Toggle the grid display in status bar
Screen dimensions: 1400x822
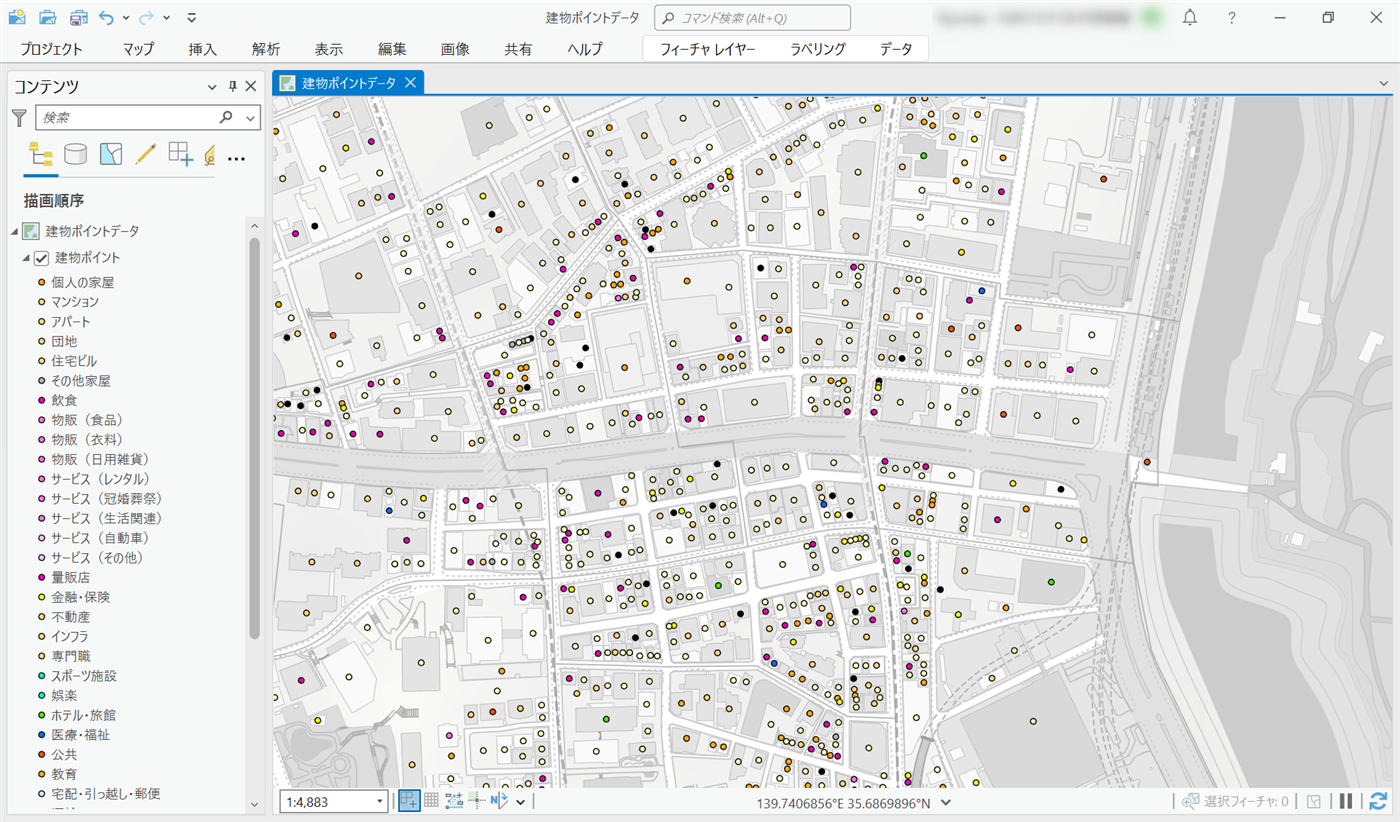point(431,801)
